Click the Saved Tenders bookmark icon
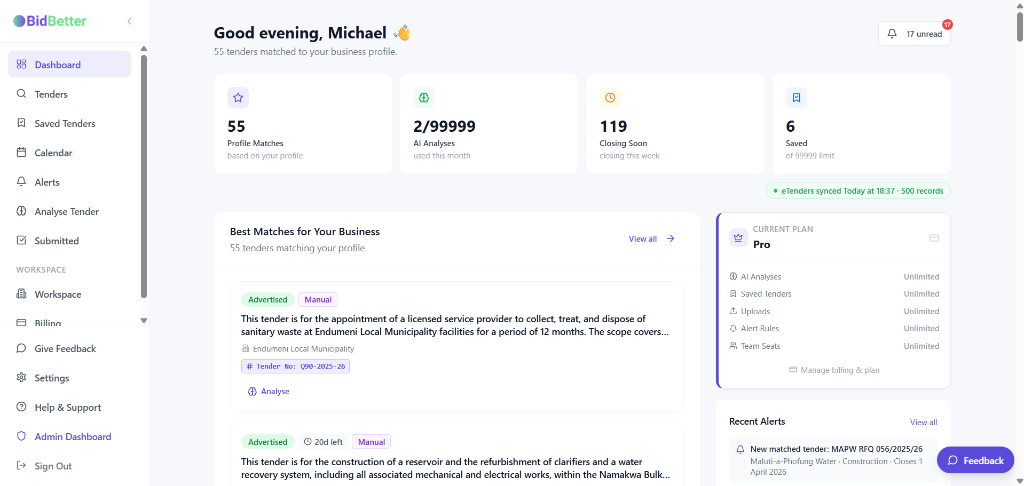Image resolution: width=1024 pixels, height=486 pixels. [x=21, y=123]
